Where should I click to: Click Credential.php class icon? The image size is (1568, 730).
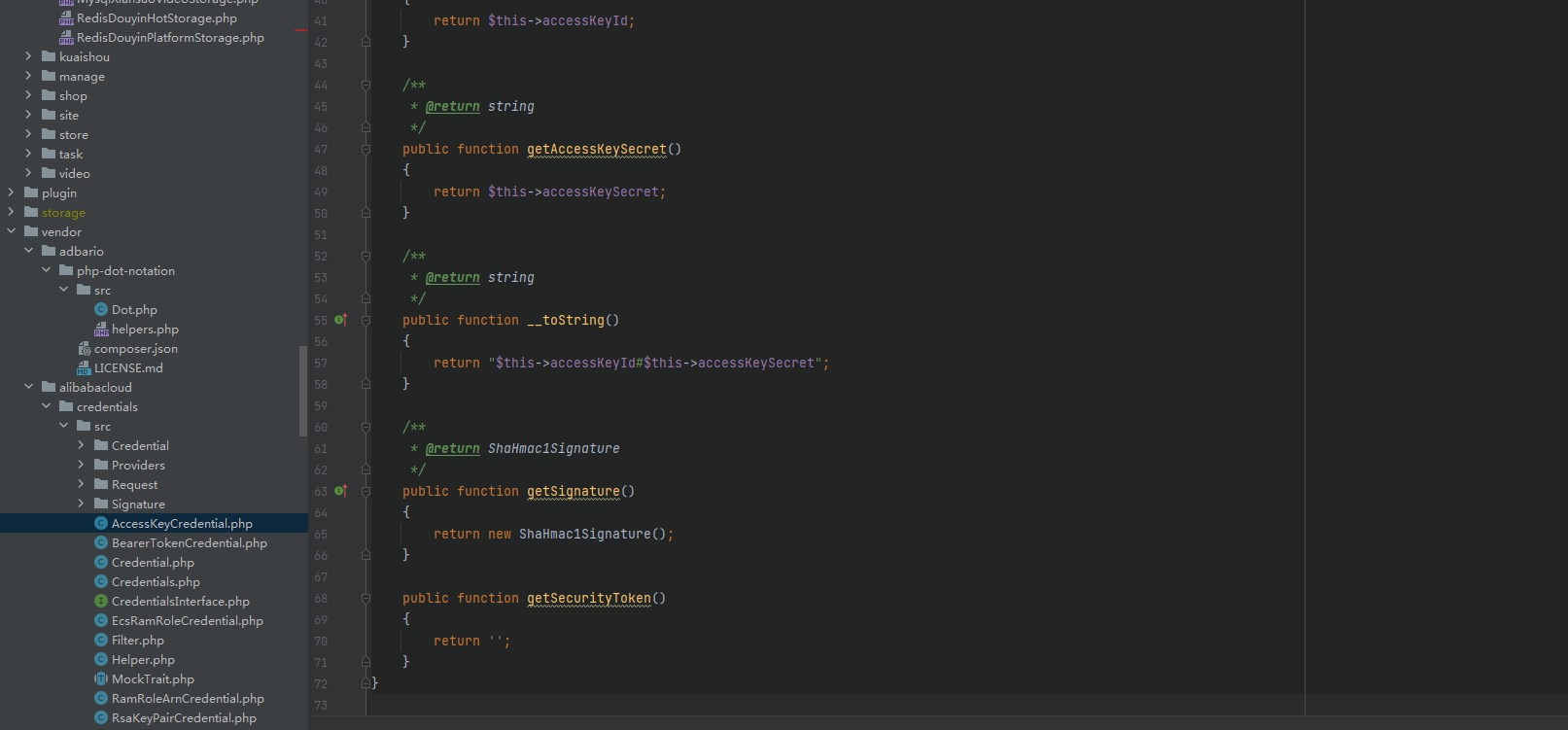(x=101, y=562)
